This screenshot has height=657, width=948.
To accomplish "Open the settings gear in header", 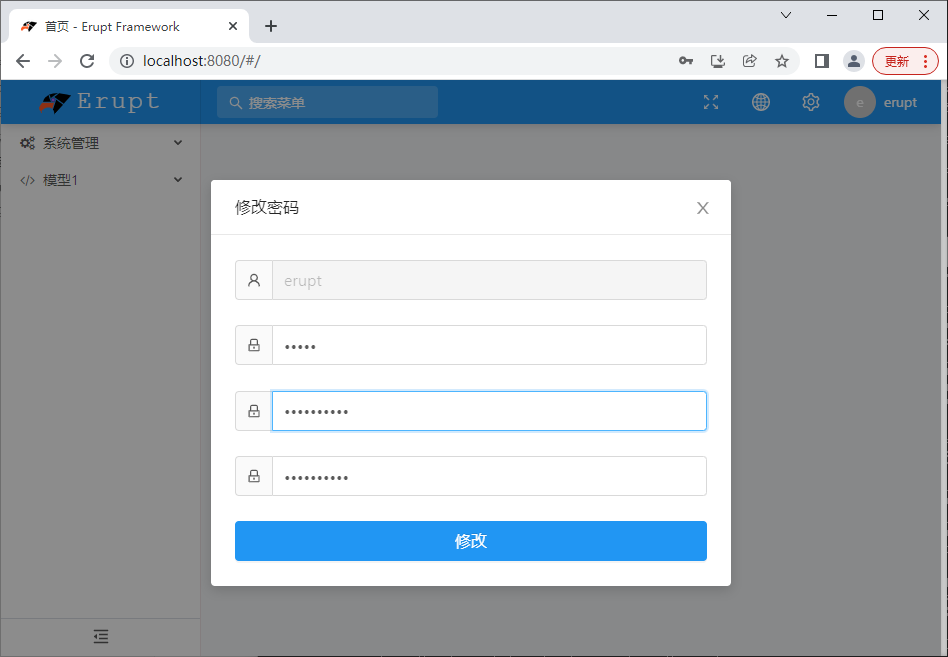I will pyautogui.click(x=811, y=102).
